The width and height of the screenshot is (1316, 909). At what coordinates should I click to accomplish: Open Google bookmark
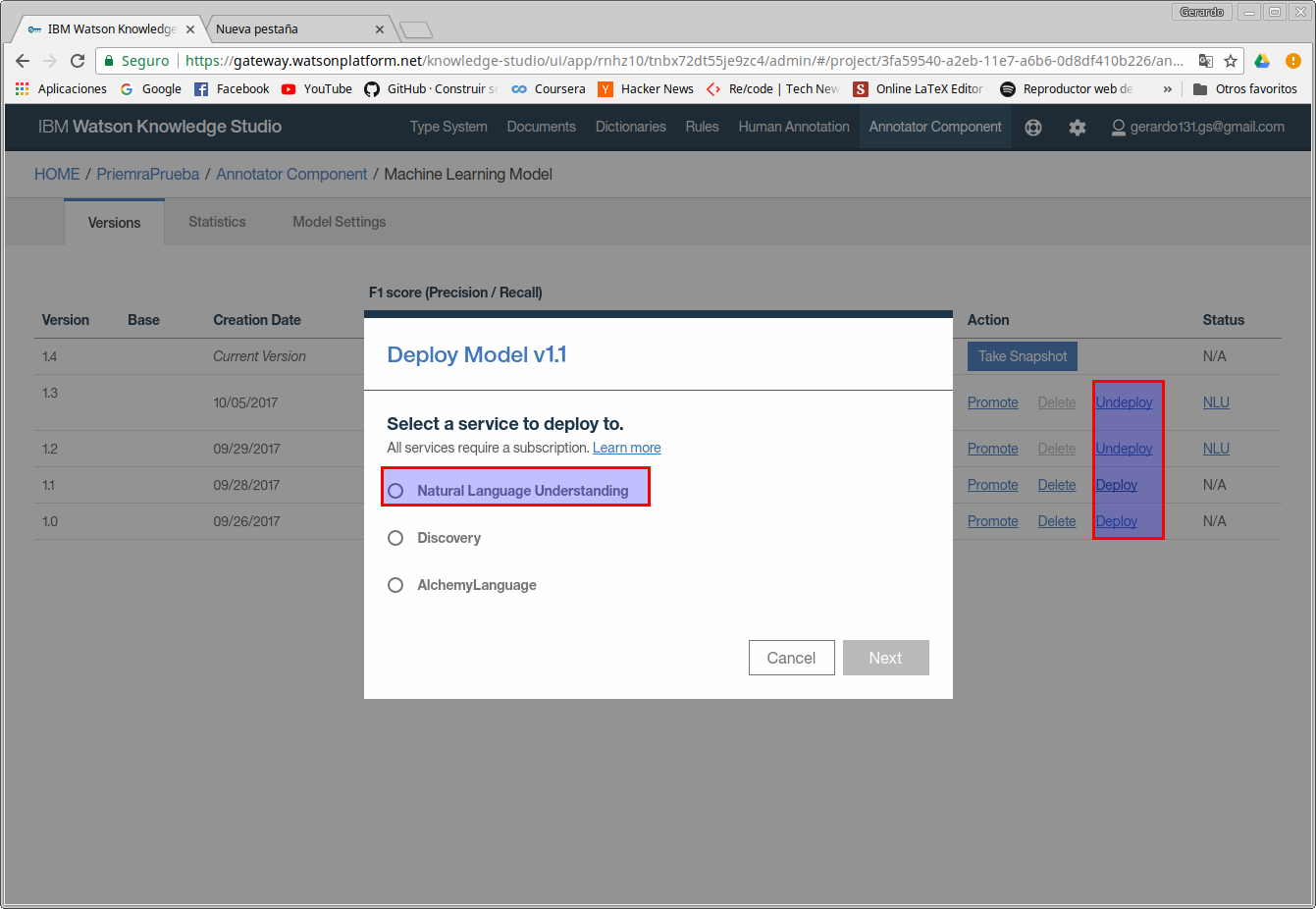(x=151, y=89)
